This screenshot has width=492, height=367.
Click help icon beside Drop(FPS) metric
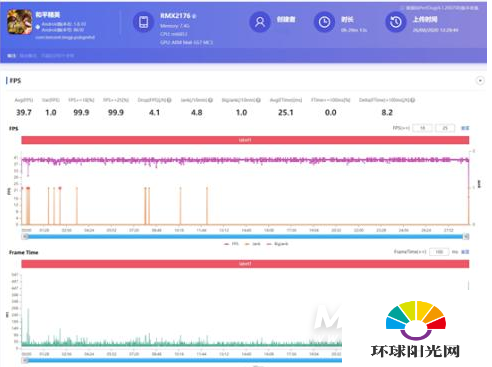click(x=169, y=100)
